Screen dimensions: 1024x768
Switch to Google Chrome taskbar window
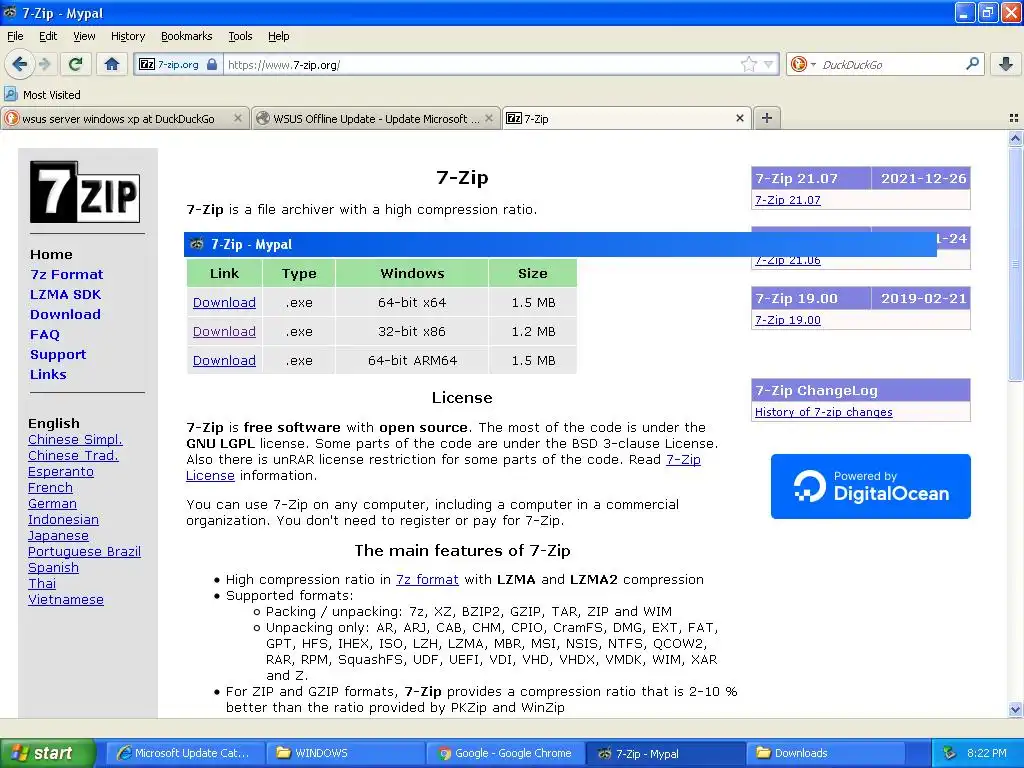[x=505, y=753]
